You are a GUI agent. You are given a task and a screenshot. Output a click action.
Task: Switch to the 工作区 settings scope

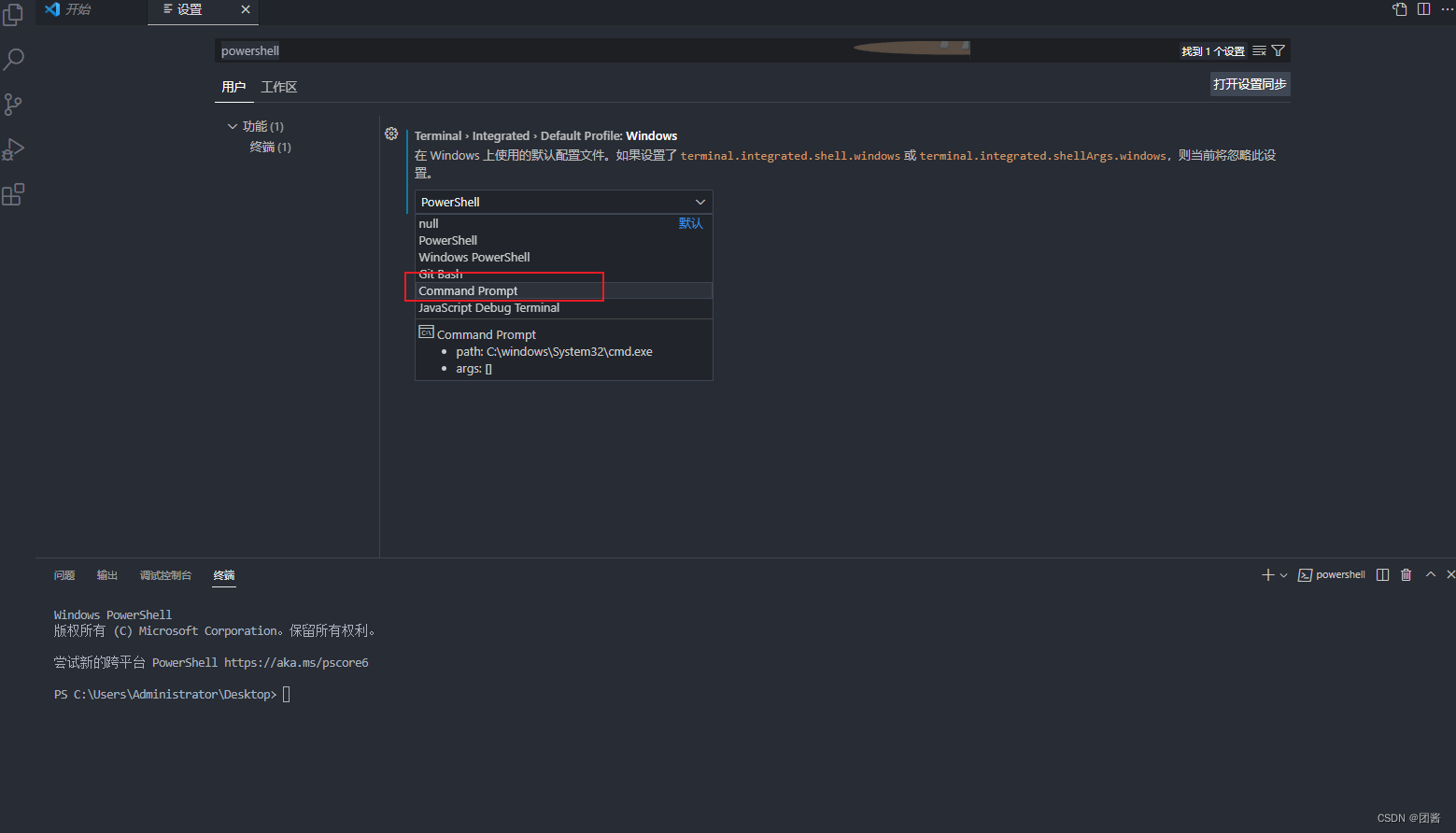tap(278, 86)
